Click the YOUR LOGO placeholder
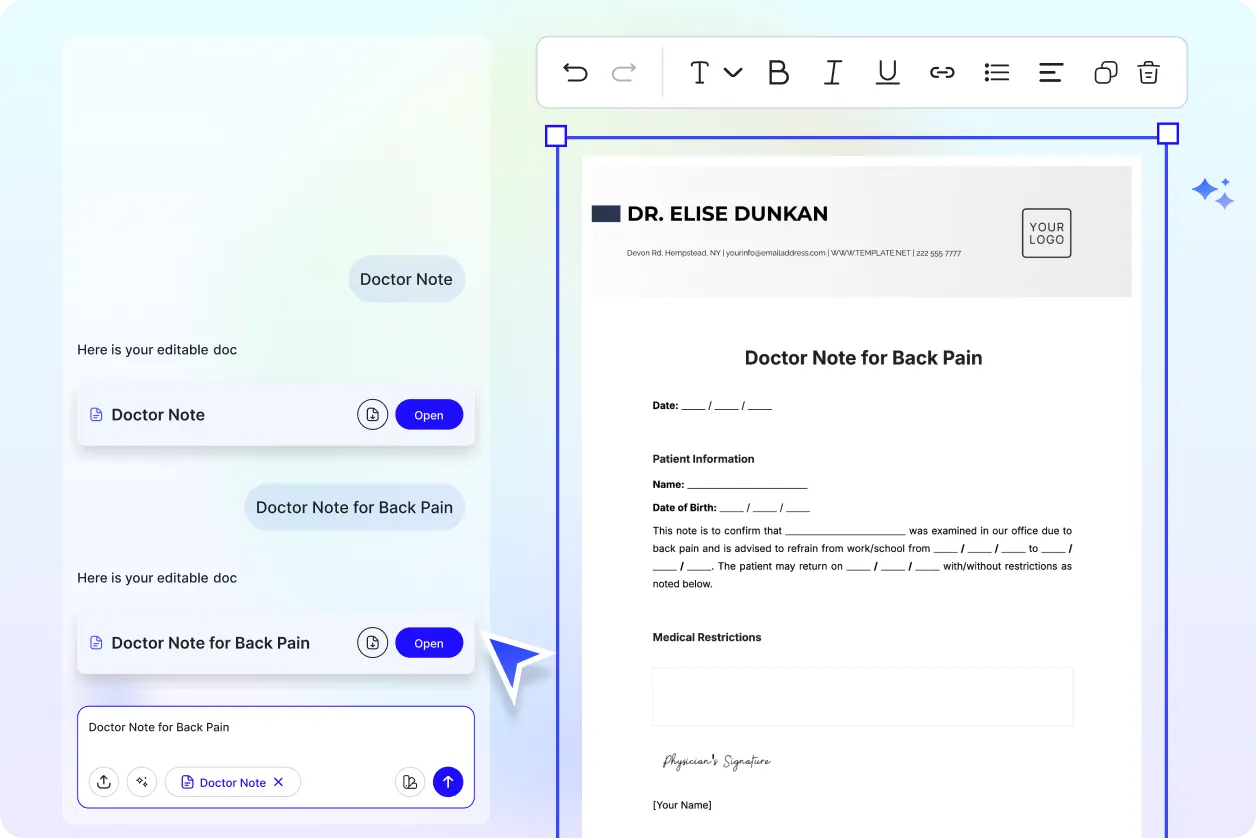This screenshot has height=838, width=1256. [1046, 233]
